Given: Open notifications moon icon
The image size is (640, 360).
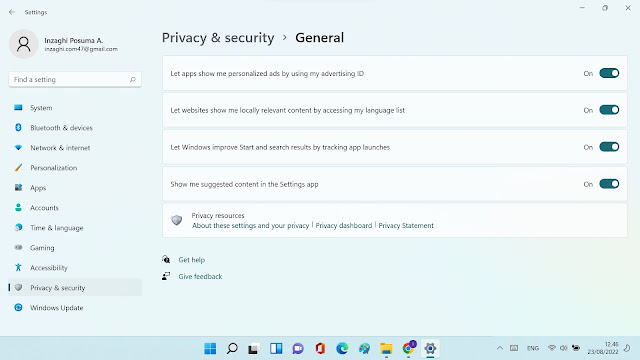Looking at the screenshot, I should click(627, 348).
